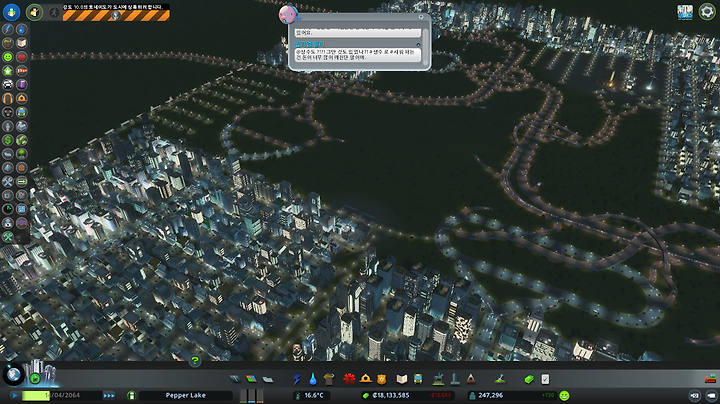The width and height of the screenshot is (720, 404).
Task: Toggle simulation play/pause button
Action: (15, 395)
